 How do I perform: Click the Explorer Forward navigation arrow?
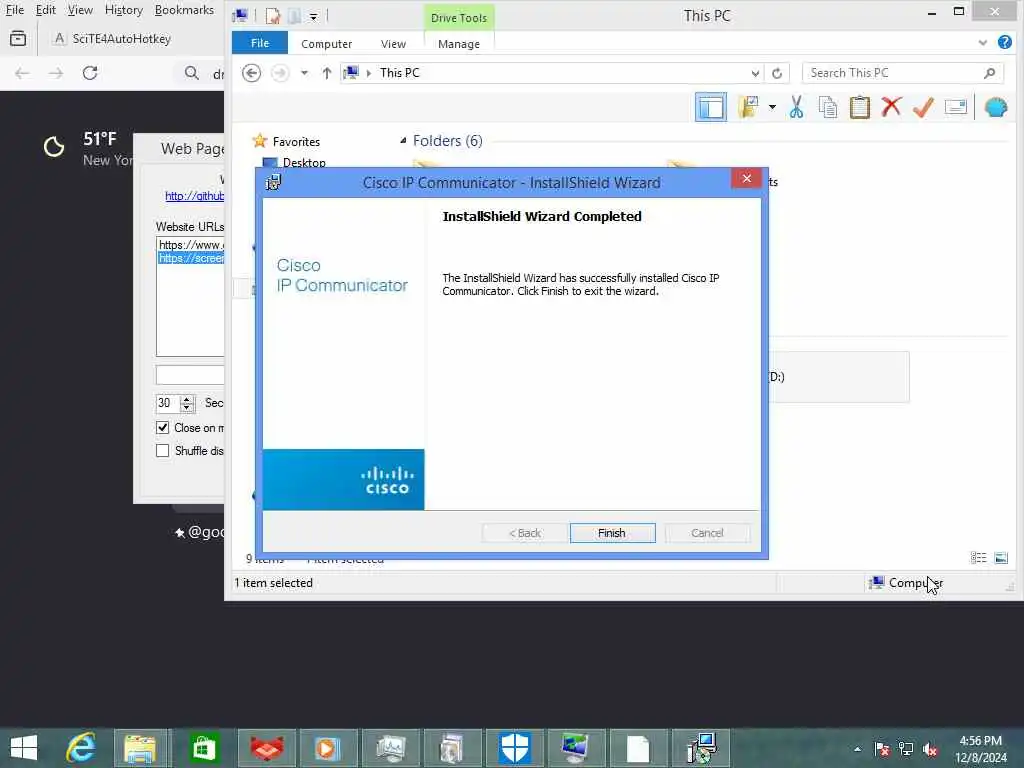tap(280, 72)
